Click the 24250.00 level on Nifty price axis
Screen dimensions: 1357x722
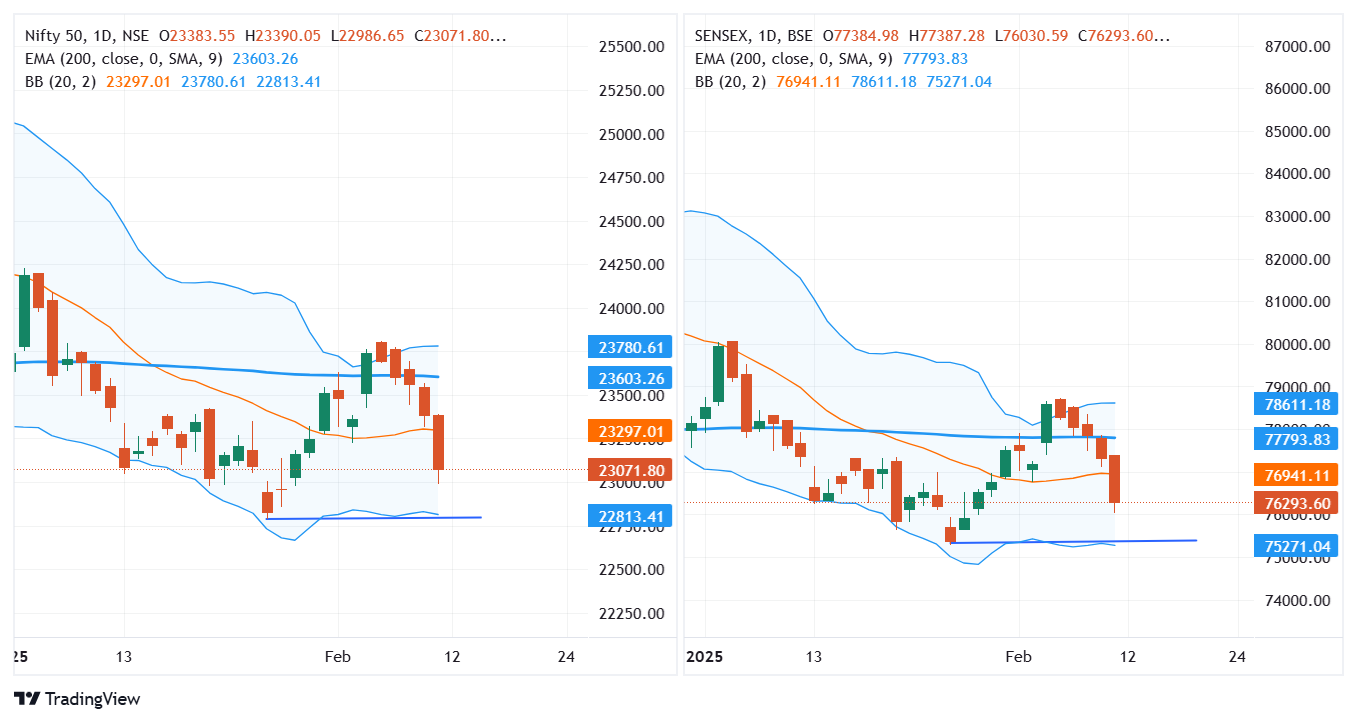(632, 264)
